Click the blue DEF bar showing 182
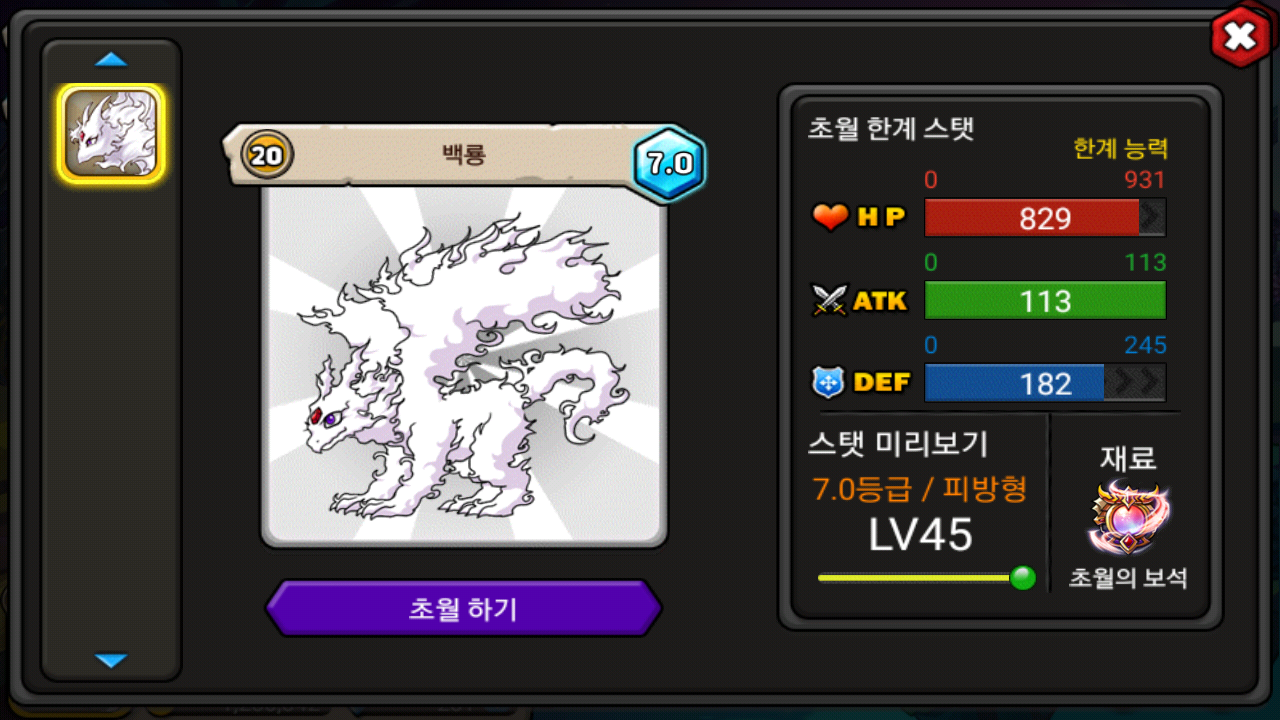The width and height of the screenshot is (1280, 720). coord(1014,383)
